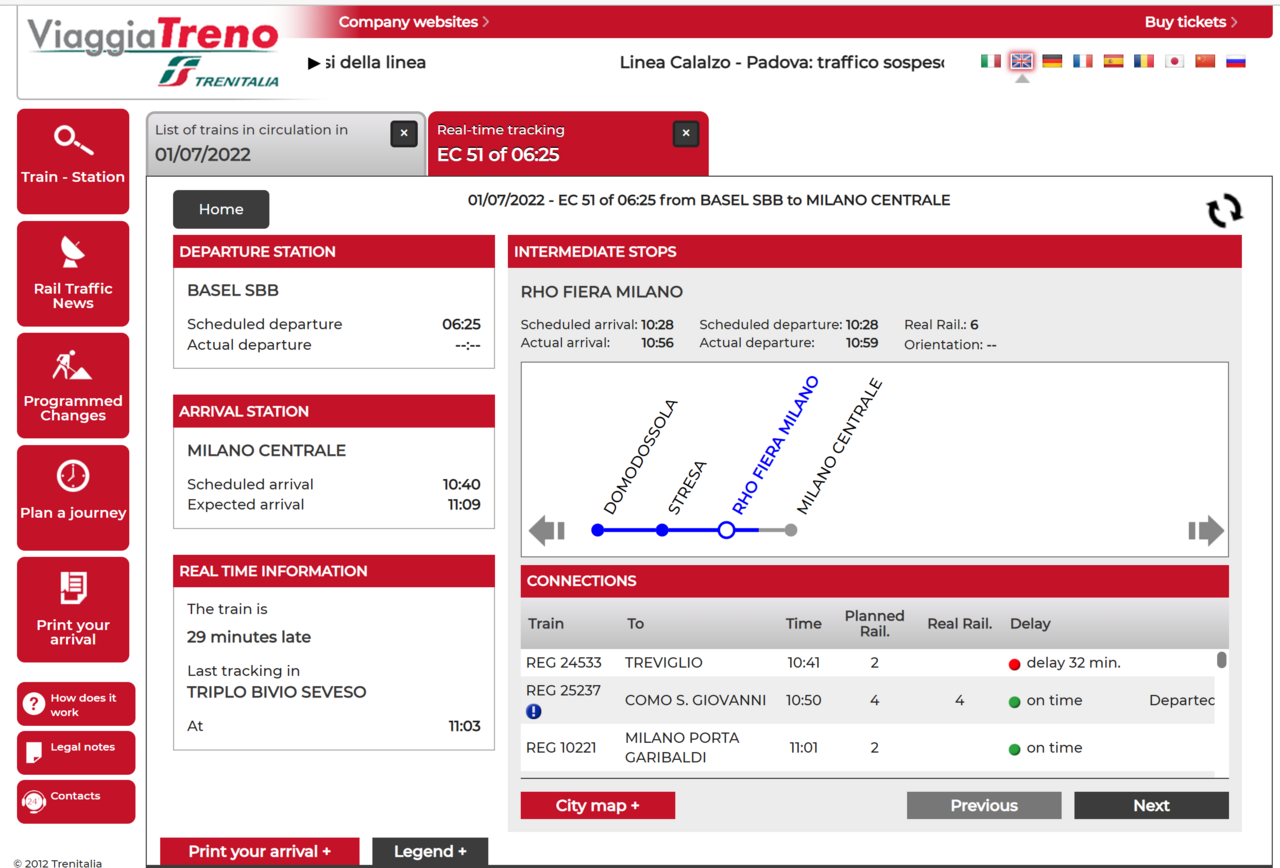The height and width of the screenshot is (868, 1280).
Task: Click STRESA station label in diagram
Action: click(x=687, y=487)
